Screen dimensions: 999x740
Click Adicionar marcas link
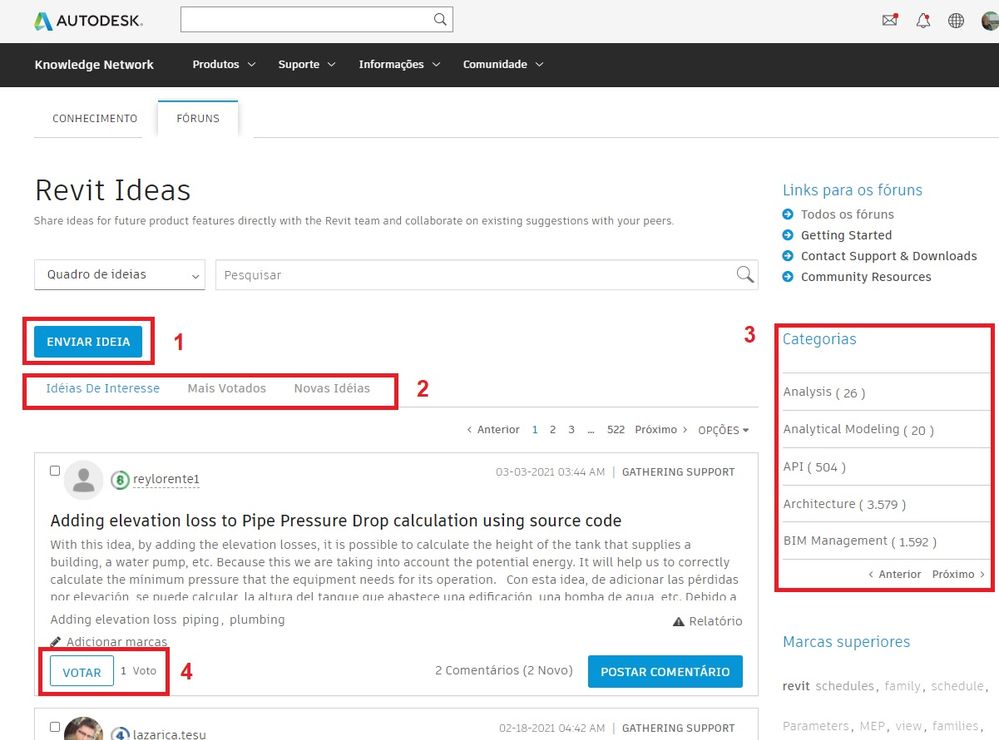(x=117, y=641)
